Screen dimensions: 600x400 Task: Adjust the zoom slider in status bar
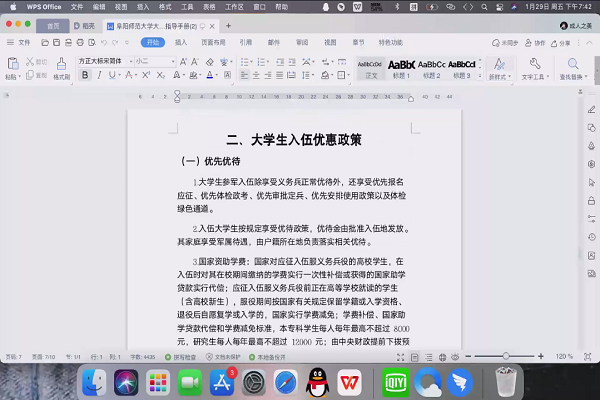click(505, 356)
